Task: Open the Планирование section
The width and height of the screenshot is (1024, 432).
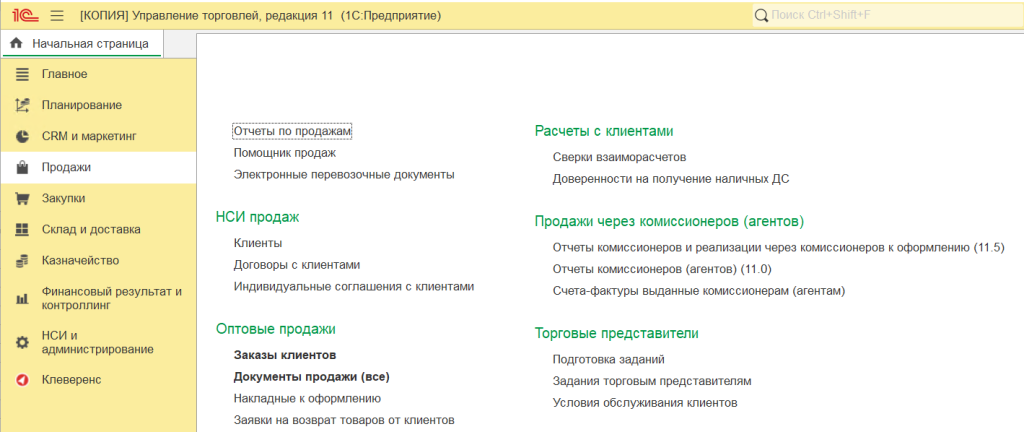Action: coord(98,105)
